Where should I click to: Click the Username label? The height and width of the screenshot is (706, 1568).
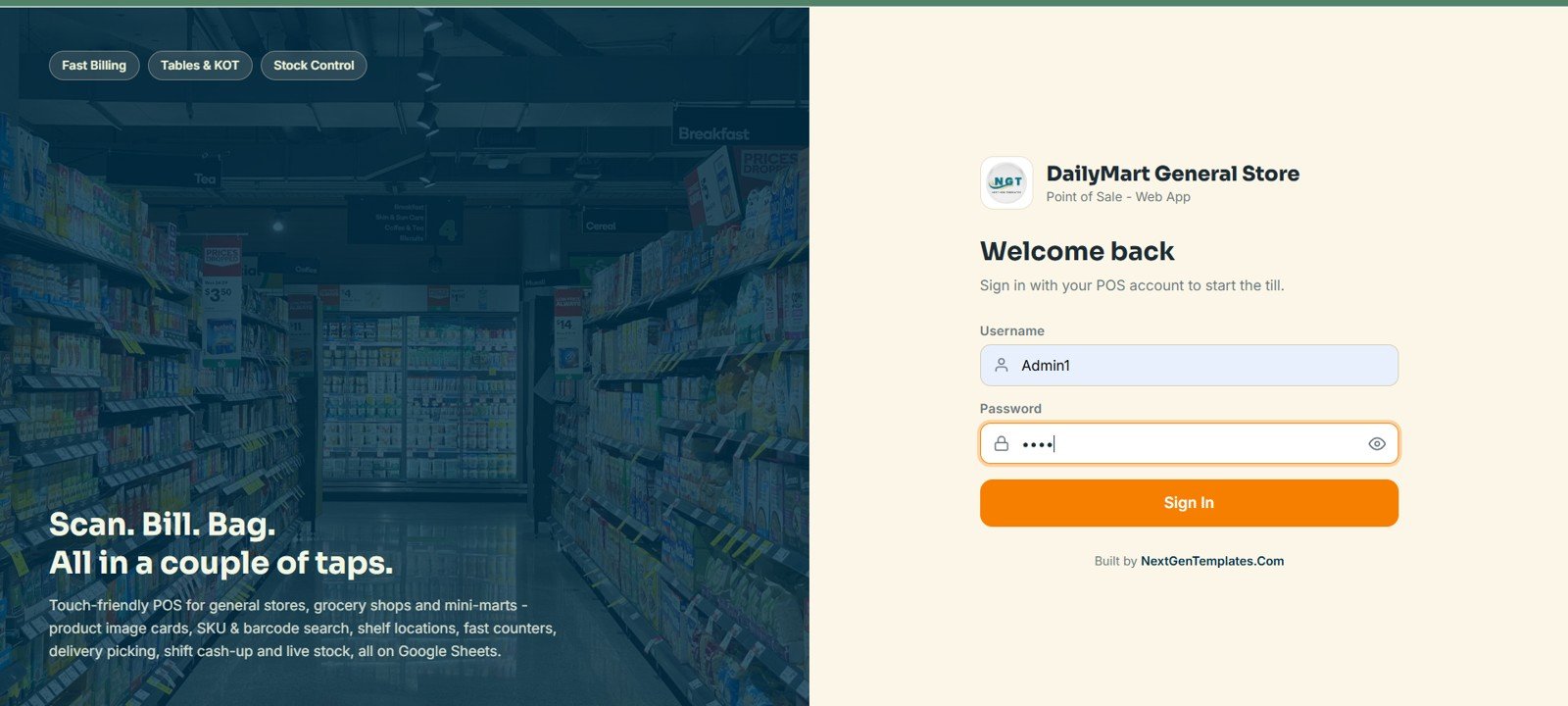click(1012, 331)
